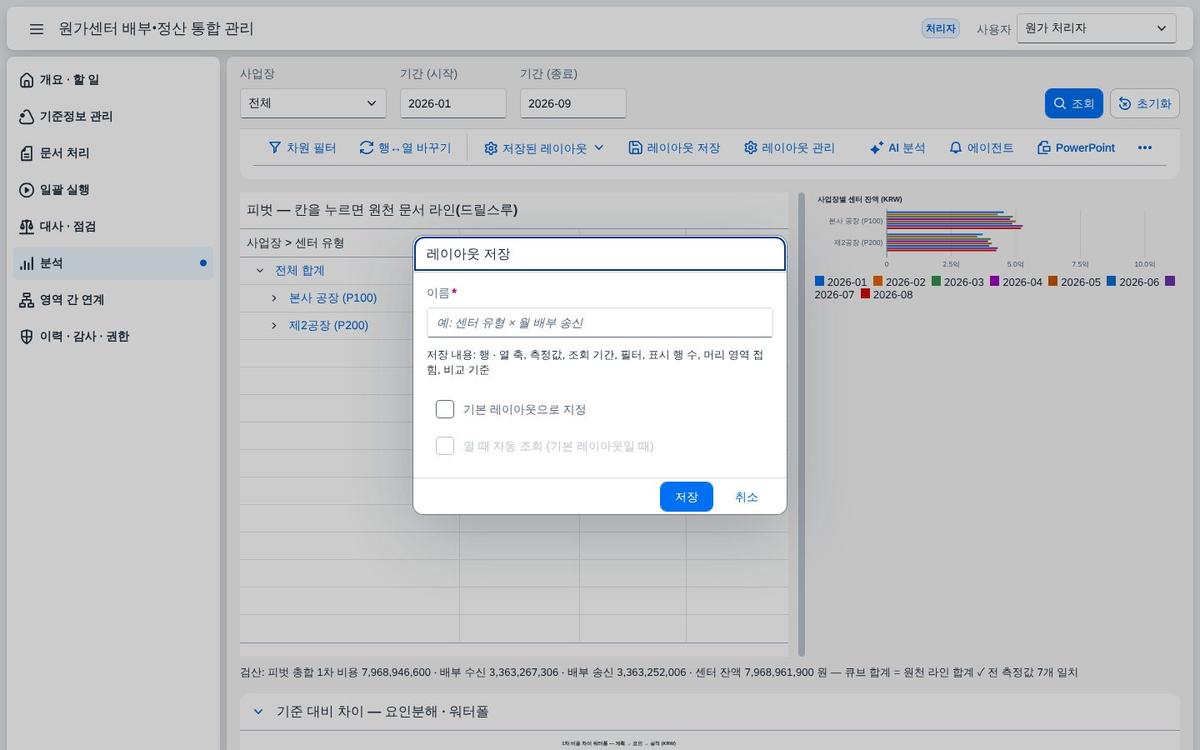The height and width of the screenshot is (750, 1200).
Task: Click the 본사 공장 (P100) label
Action: click(x=333, y=298)
